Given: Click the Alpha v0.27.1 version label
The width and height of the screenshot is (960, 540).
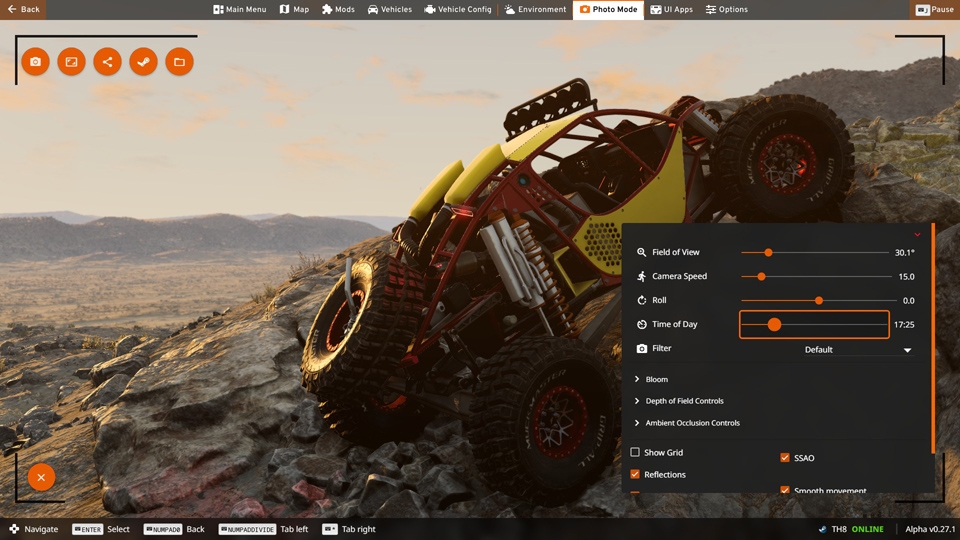Looking at the screenshot, I should [x=930, y=530].
